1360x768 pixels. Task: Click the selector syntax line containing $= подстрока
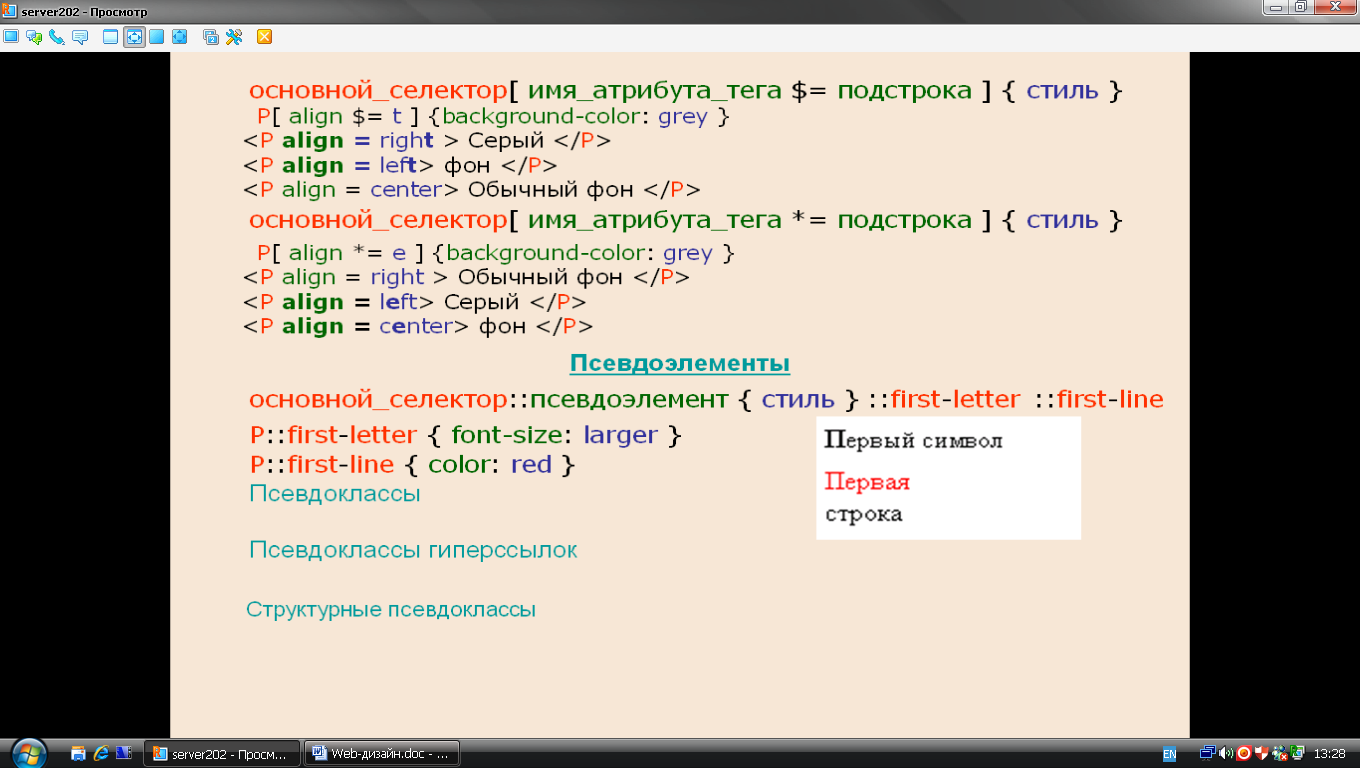coord(686,91)
